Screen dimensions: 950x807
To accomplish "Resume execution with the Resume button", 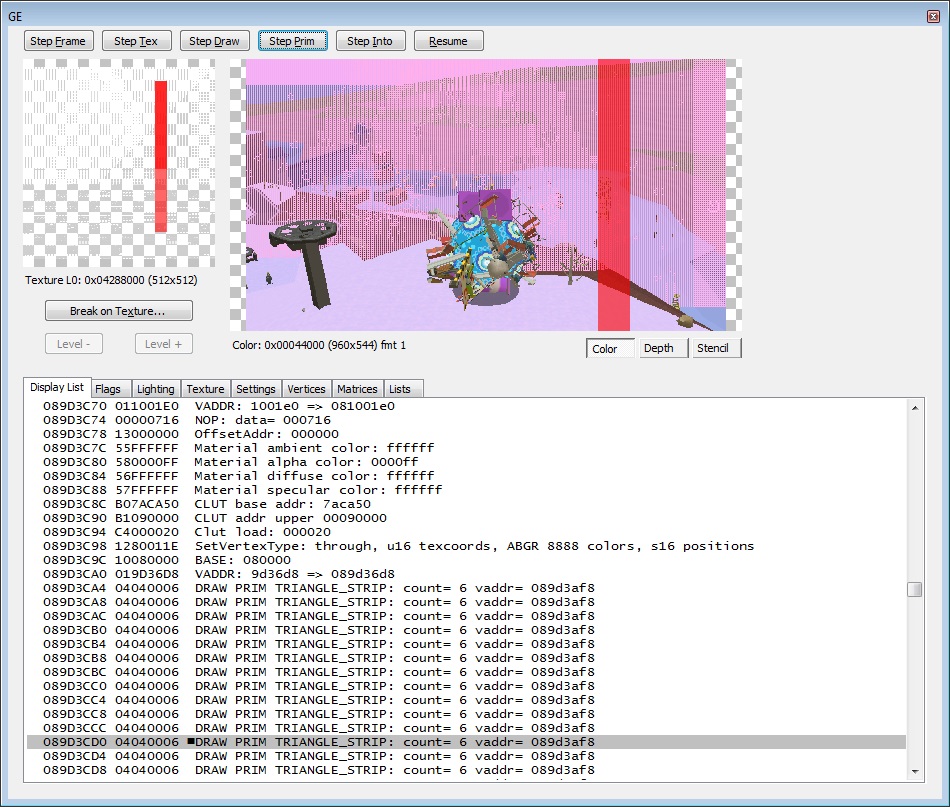I will tap(448, 41).
